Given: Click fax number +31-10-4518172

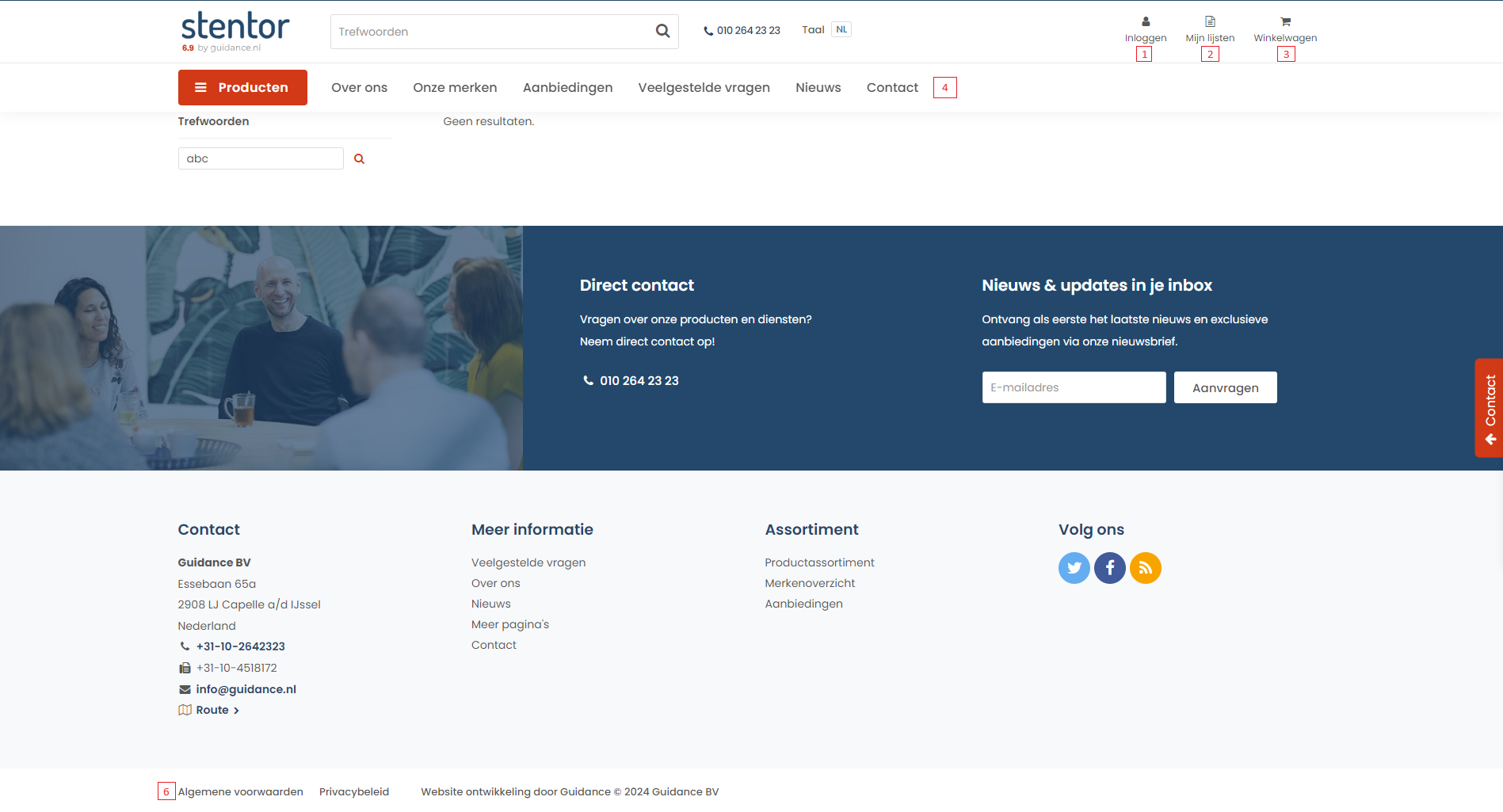Looking at the screenshot, I should click(x=236, y=668).
